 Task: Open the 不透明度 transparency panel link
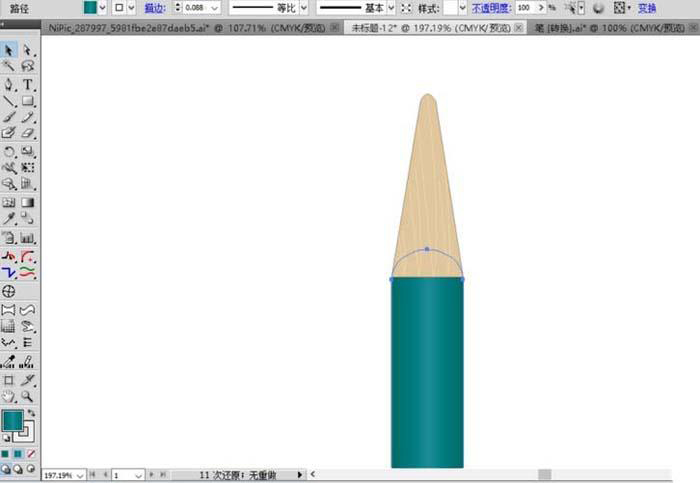click(x=492, y=8)
